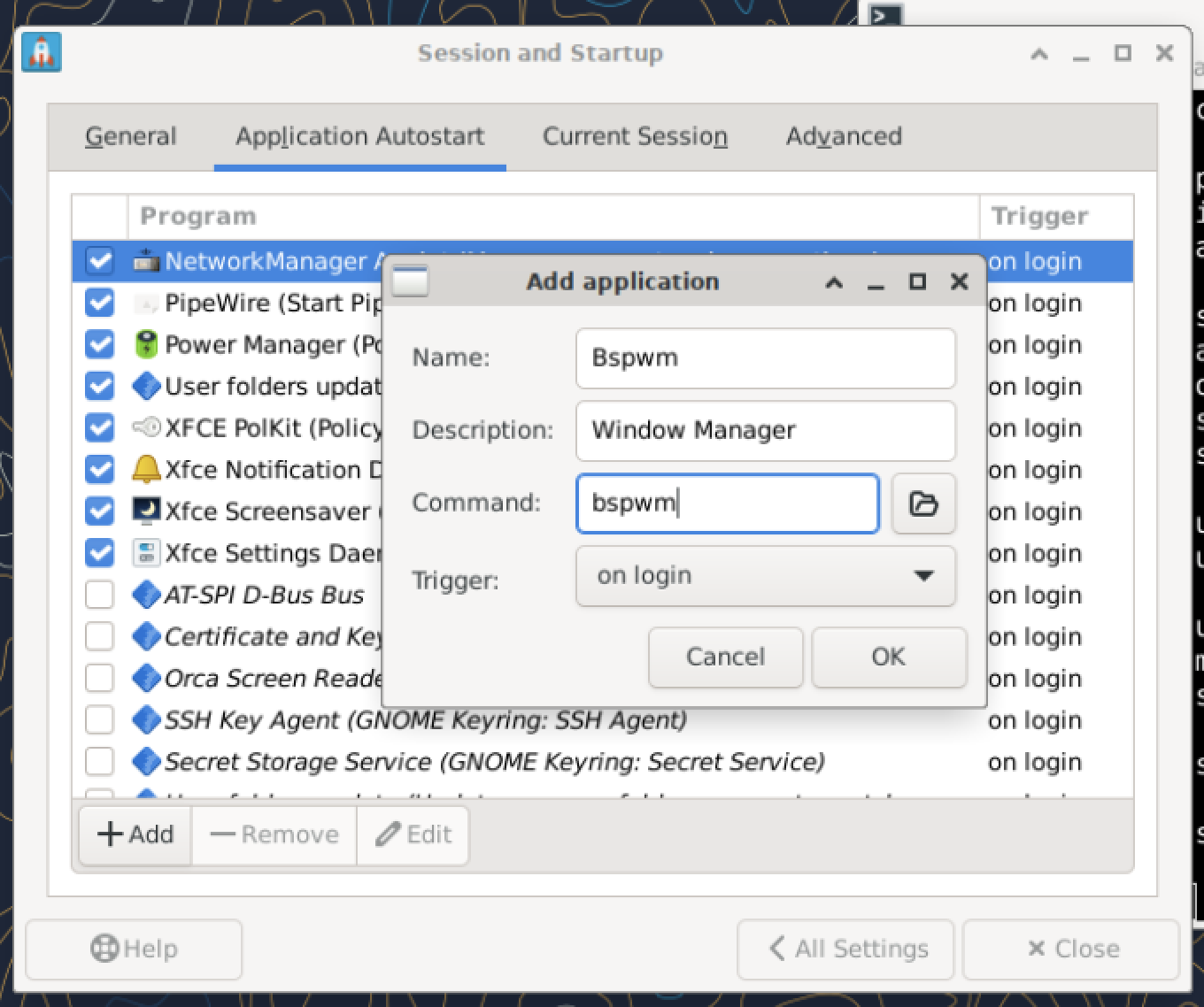This screenshot has height=1007, width=1204.
Task: Go back to All Settings
Action: tap(845, 949)
